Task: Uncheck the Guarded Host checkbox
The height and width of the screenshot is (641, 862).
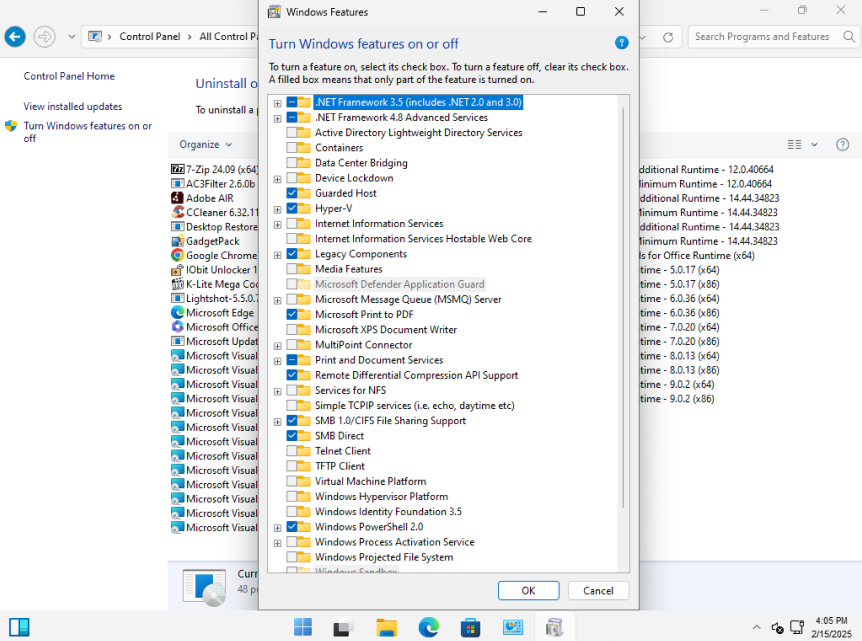Action: pyautogui.click(x=291, y=193)
